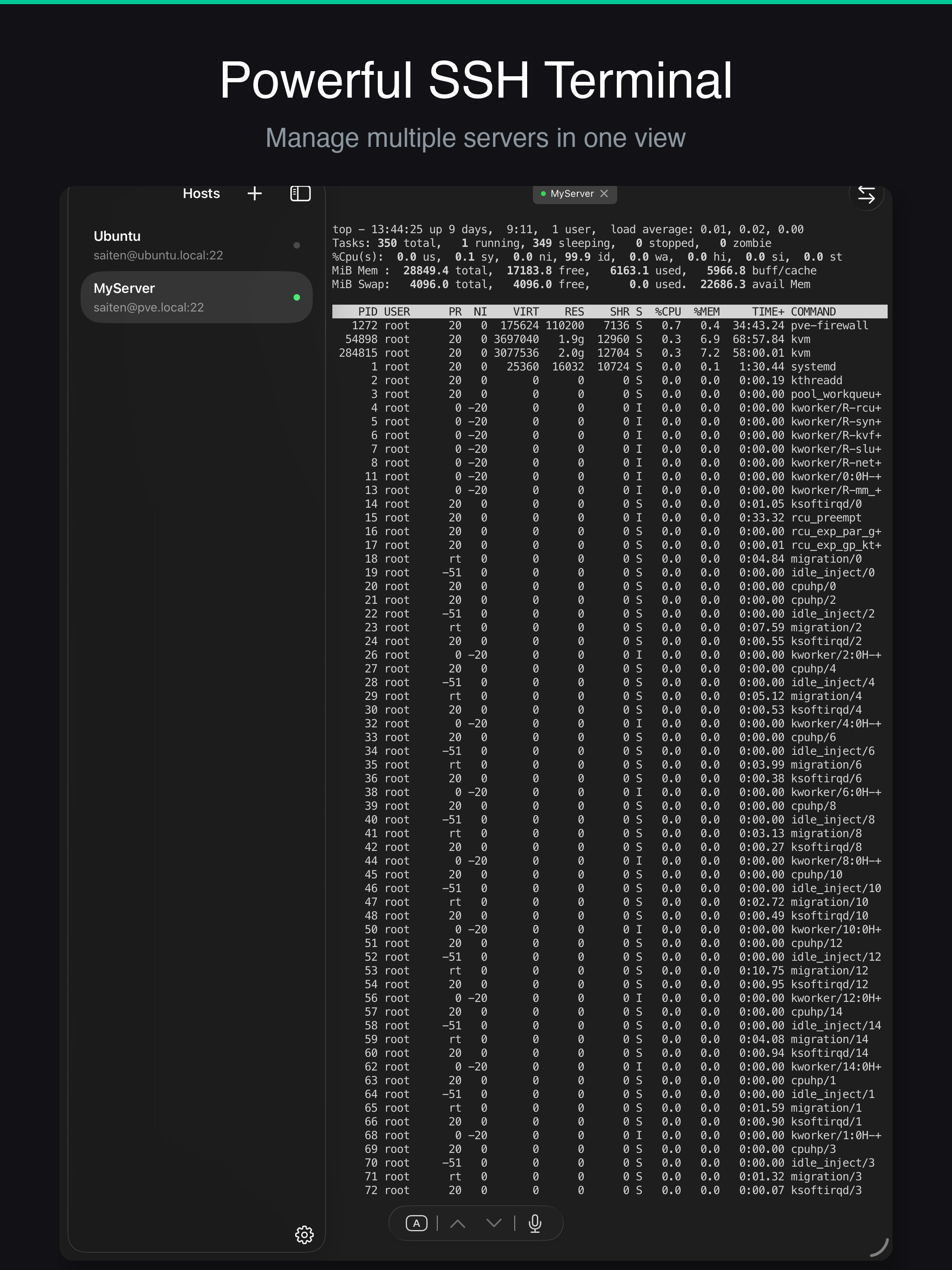The image size is (952, 1270).
Task: Click the COMMAND column header
Action: click(813, 312)
